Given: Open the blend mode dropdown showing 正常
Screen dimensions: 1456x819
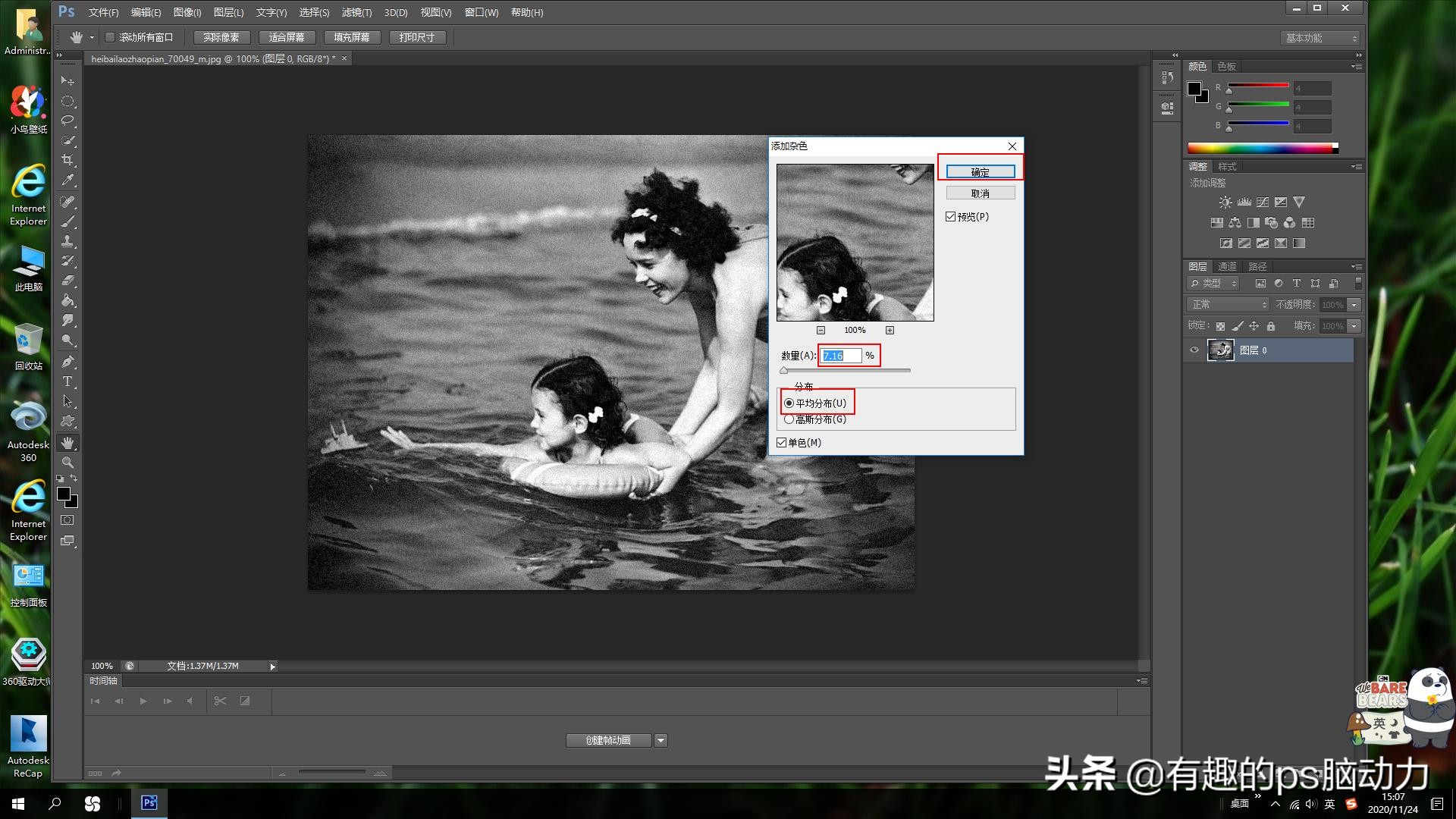Looking at the screenshot, I should (1227, 305).
